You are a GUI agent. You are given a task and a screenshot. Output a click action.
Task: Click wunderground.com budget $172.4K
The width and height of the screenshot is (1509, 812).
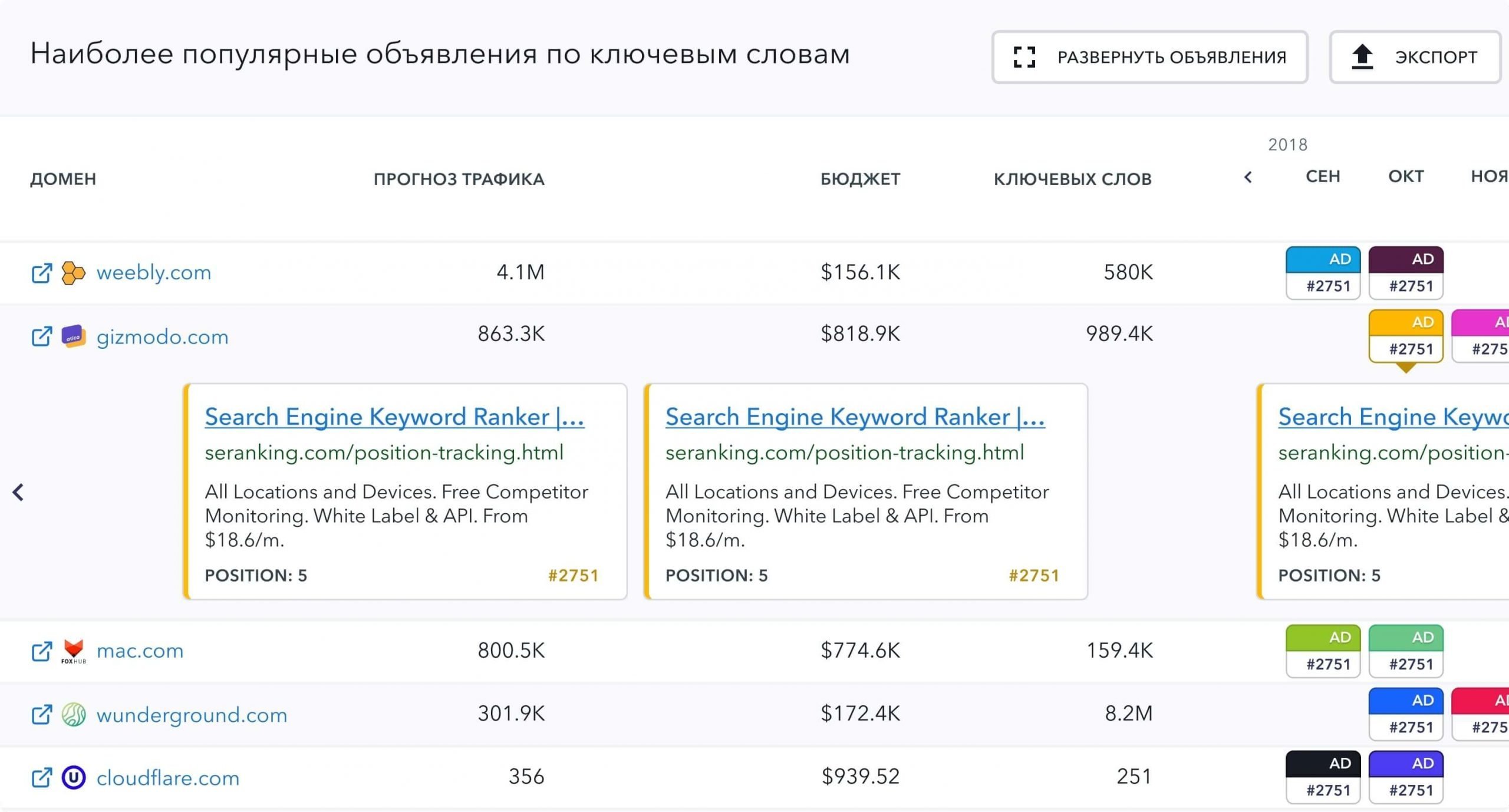[x=861, y=714]
